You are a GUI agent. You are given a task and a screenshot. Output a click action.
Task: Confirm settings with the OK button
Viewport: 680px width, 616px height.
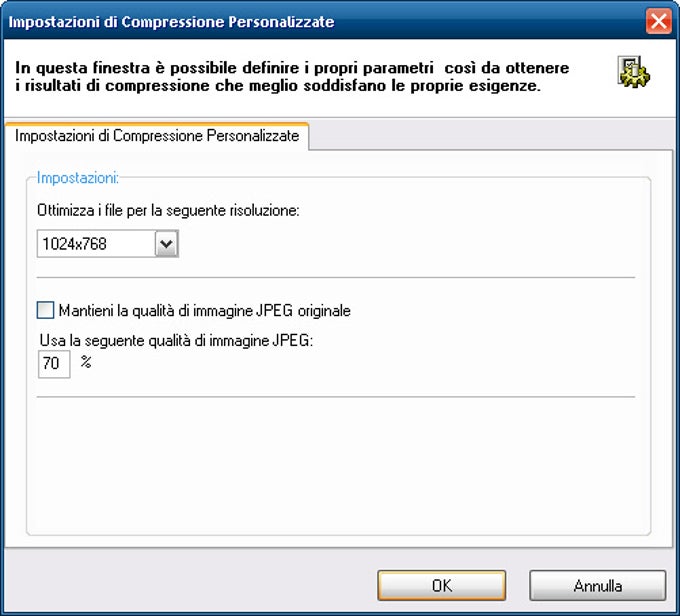(441, 586)
